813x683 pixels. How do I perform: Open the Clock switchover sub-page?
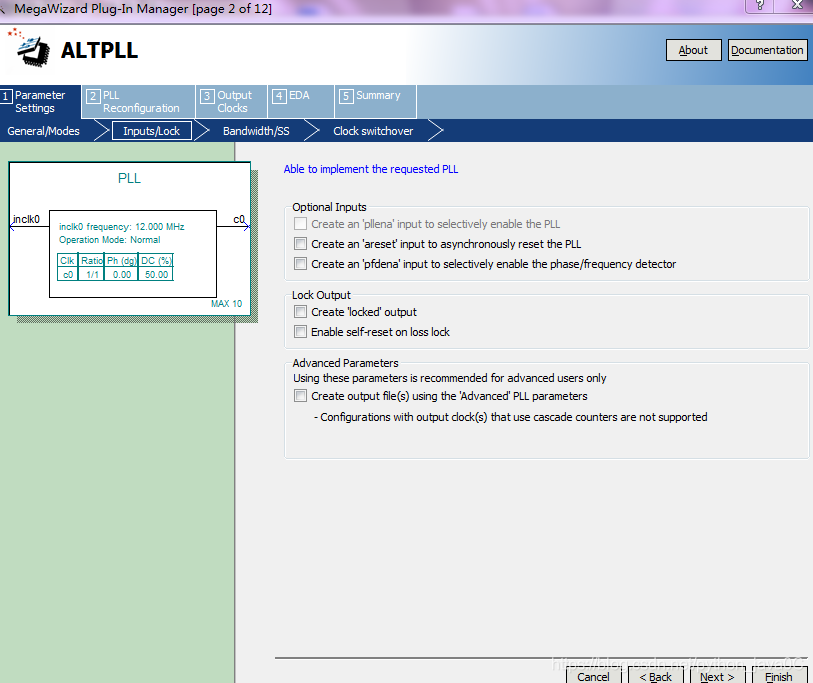(x=373, y=131)
